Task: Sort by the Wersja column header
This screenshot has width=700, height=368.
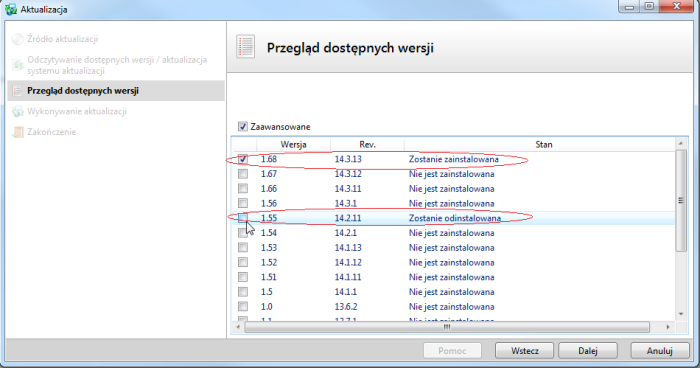Action: tap(293, 144)
